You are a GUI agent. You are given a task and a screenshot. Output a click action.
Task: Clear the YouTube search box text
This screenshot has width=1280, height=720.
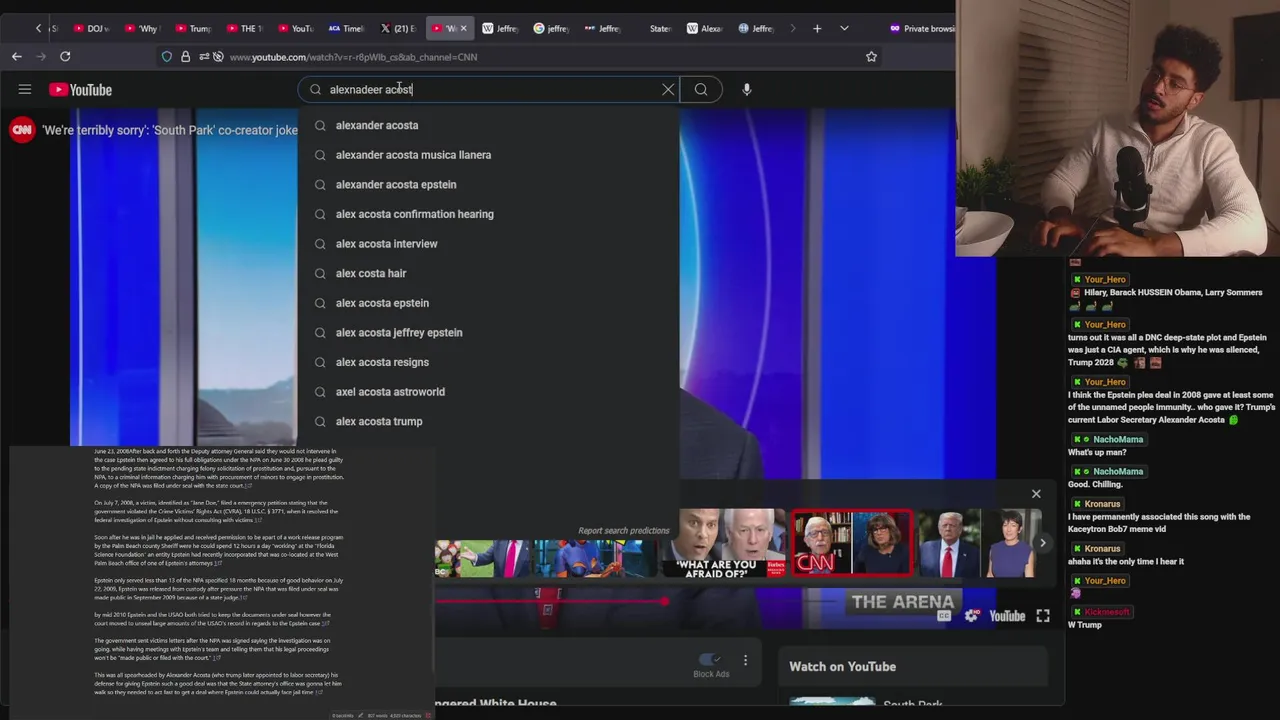[668, 90]
